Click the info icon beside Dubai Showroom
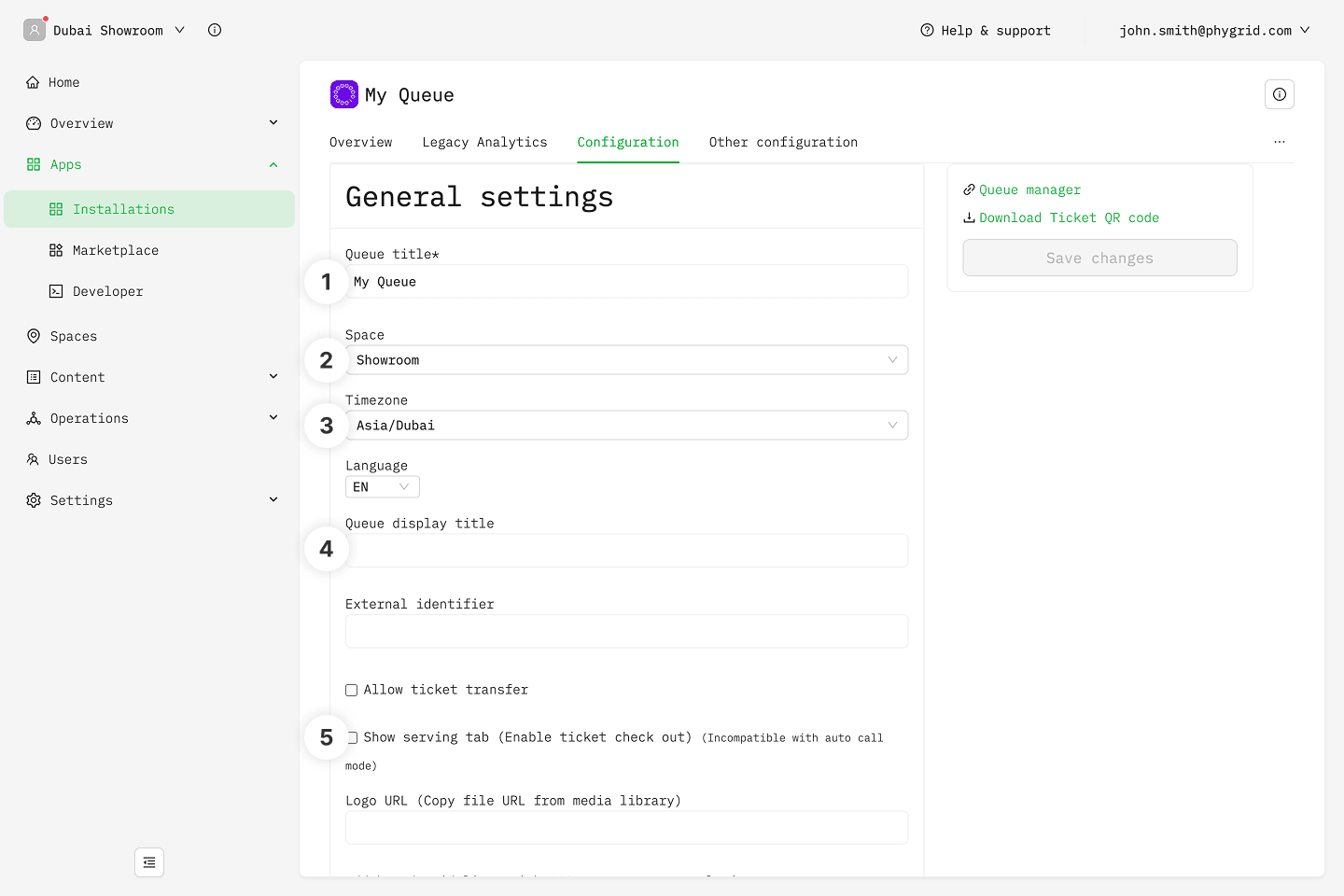1344x896 pixels. click(215, 30)
